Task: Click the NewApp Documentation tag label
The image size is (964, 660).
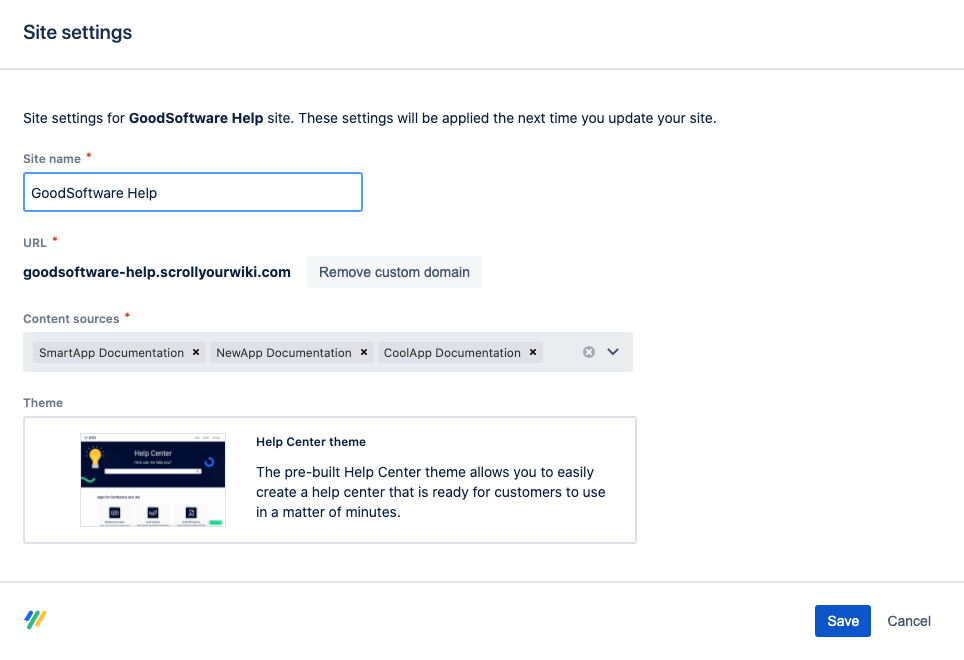Action: (x=284, y=353)
